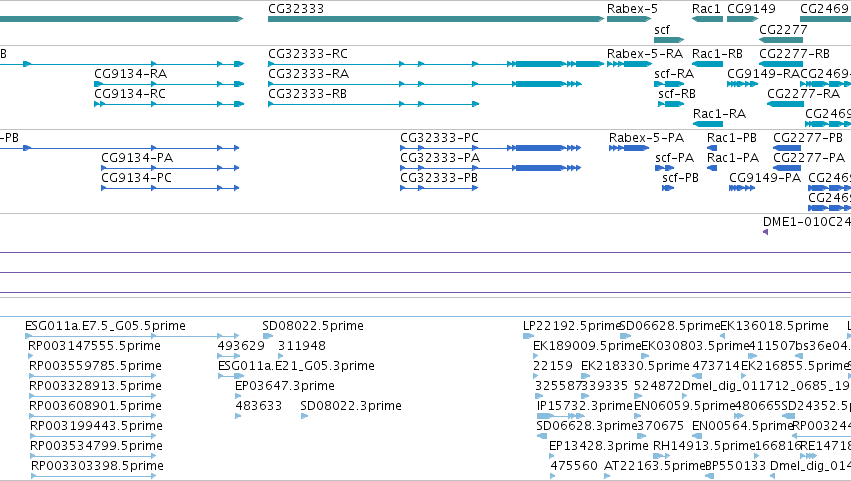Click the CG9149-RA transcript label
This screenshot has height=481, width=851.
pos(764,74)
